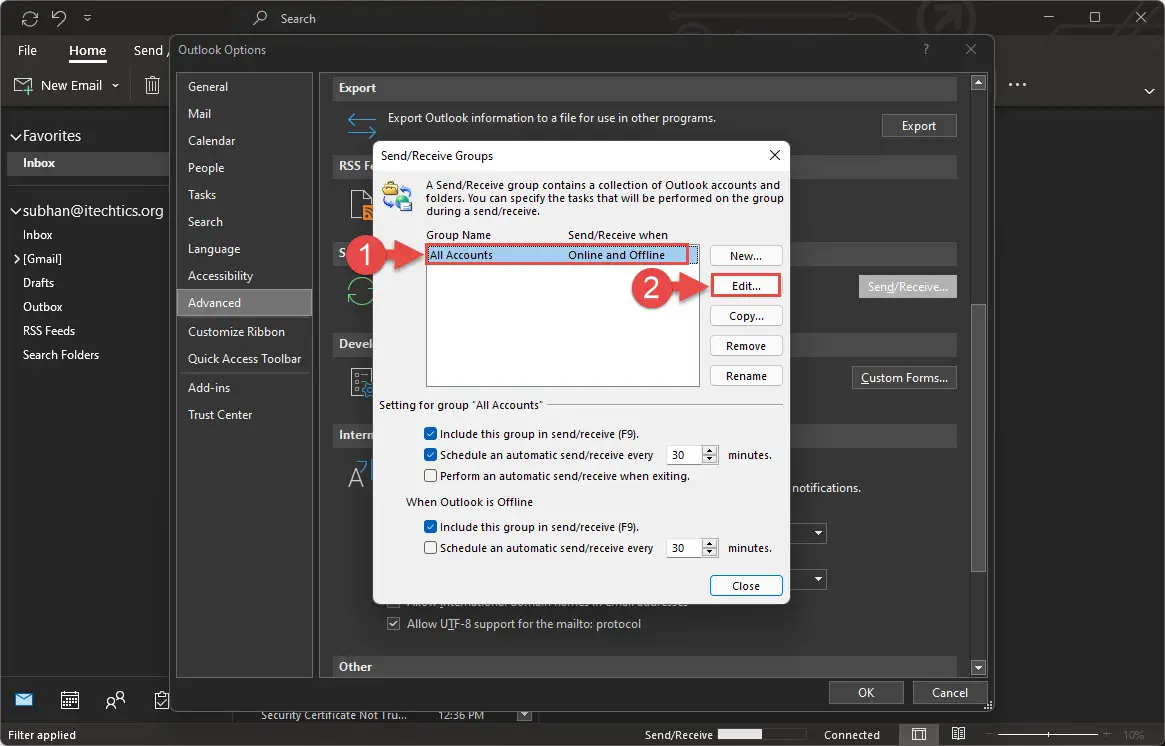1165x746 pixels.
Task: Open the Calendar view icon in navigation bar
Action: pos(70,699)
